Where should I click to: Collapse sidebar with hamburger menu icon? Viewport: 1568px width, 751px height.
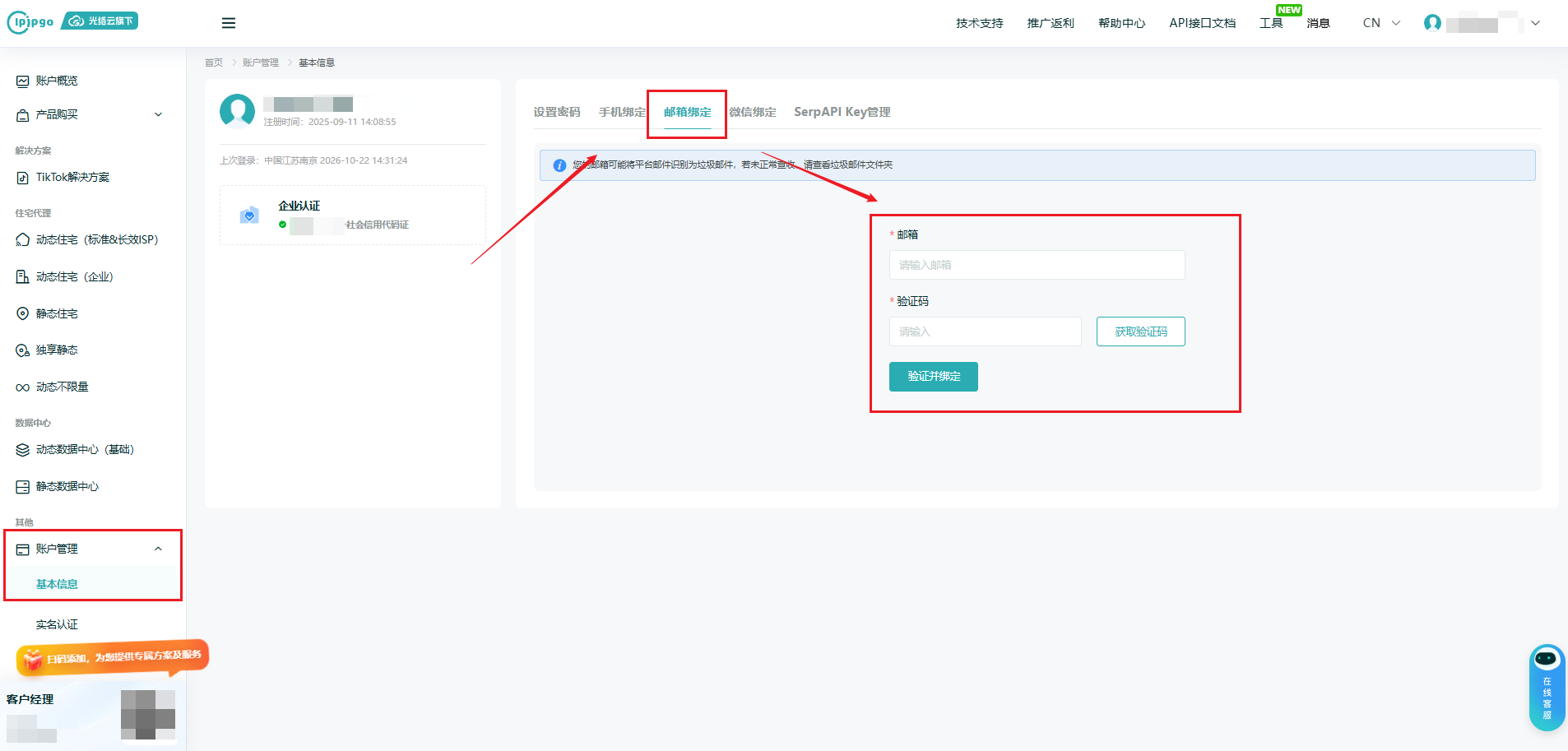[229, 23]
